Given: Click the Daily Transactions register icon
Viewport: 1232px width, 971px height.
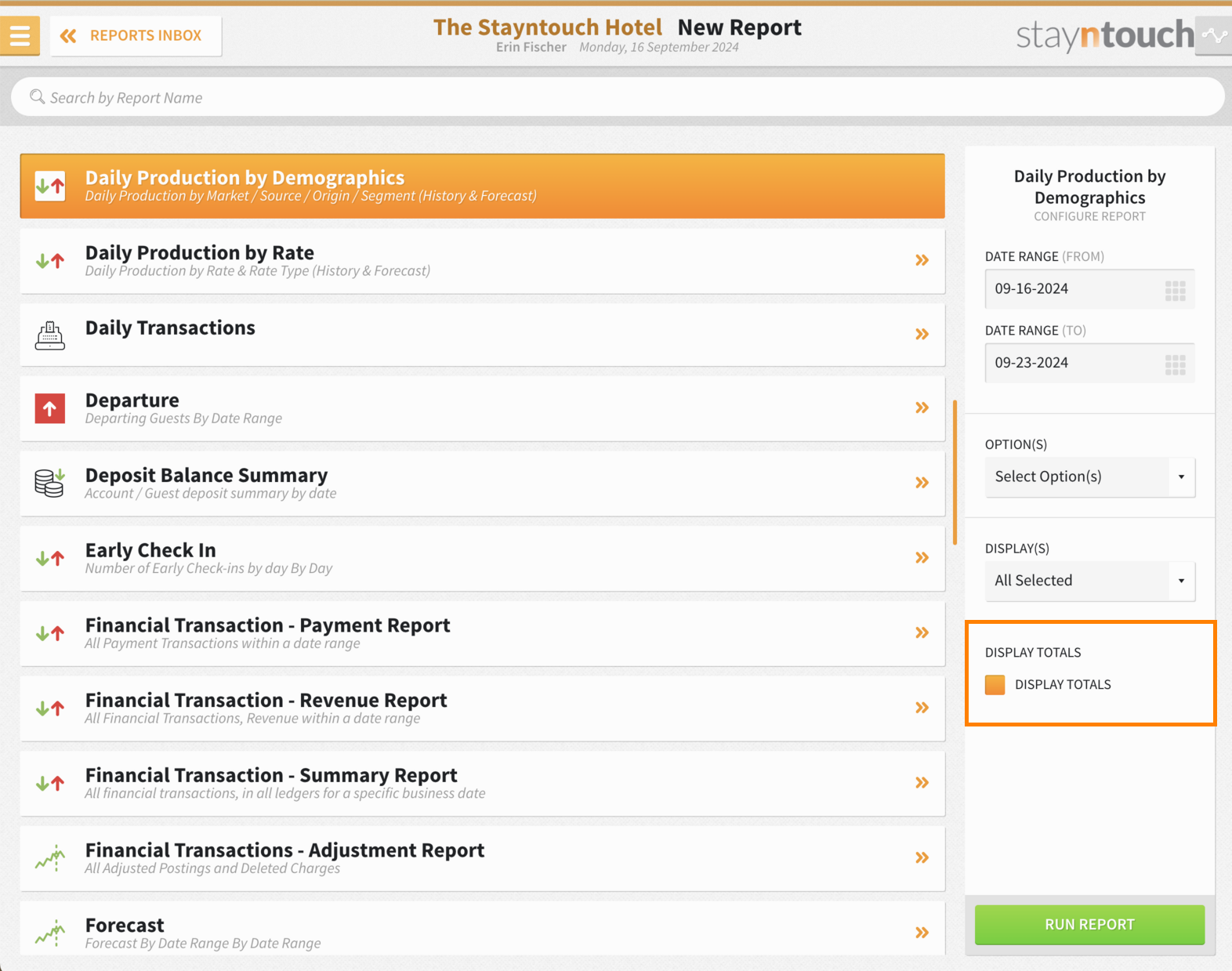Looking at the screenshot, I should tap(50, 335).
